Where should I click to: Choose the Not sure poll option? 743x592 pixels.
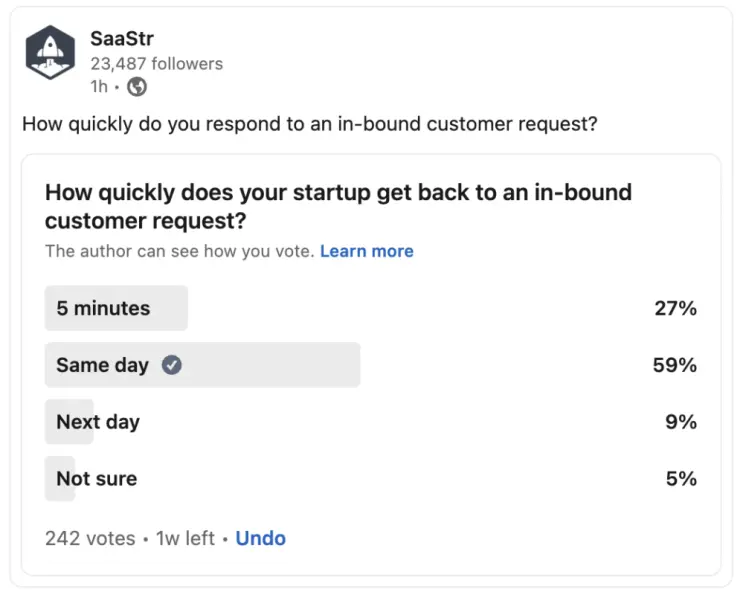371,479
